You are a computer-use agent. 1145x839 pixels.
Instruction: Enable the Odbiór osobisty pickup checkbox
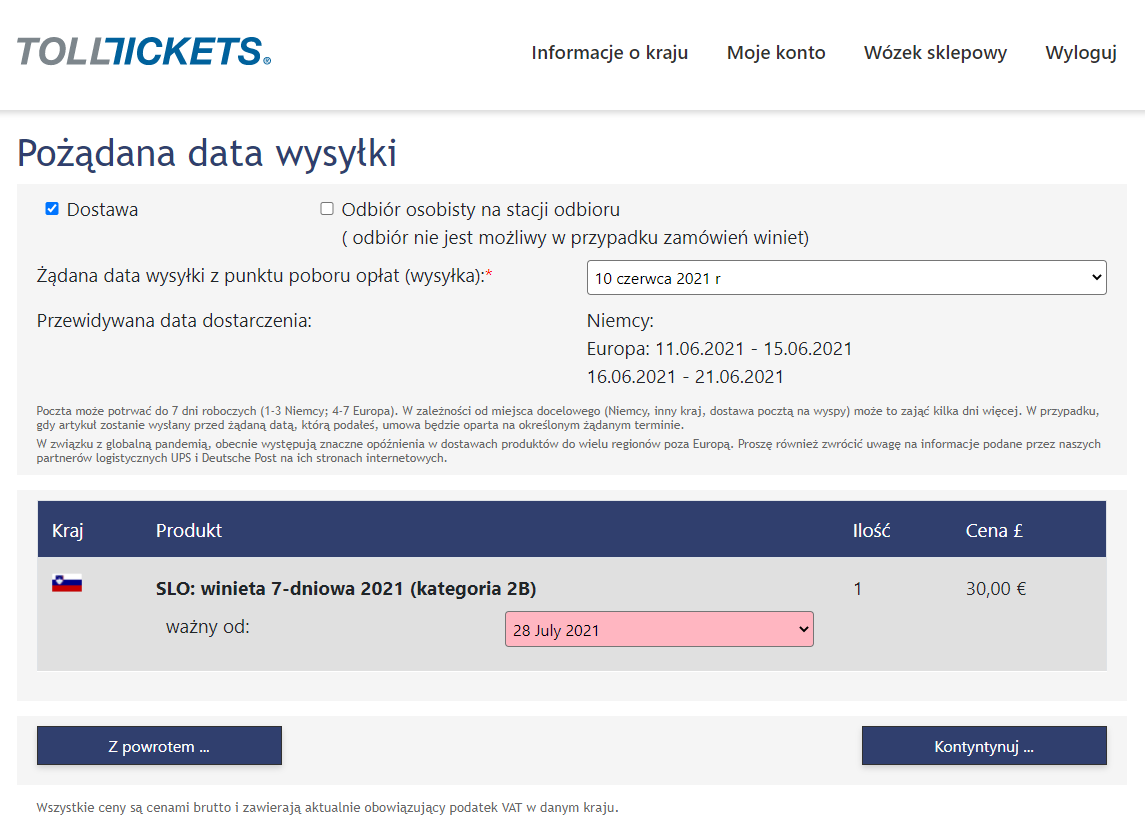point(327,209)
